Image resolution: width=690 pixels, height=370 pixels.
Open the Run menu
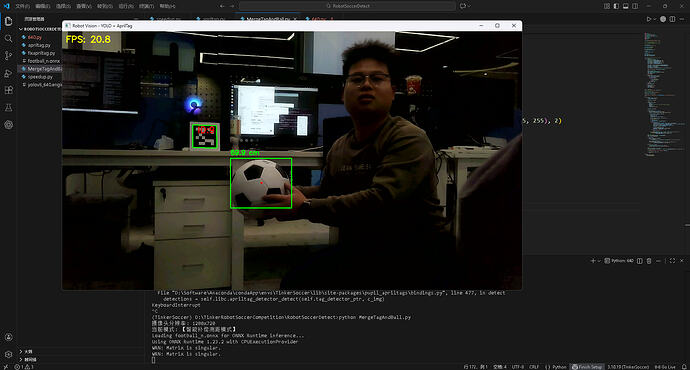126,6
